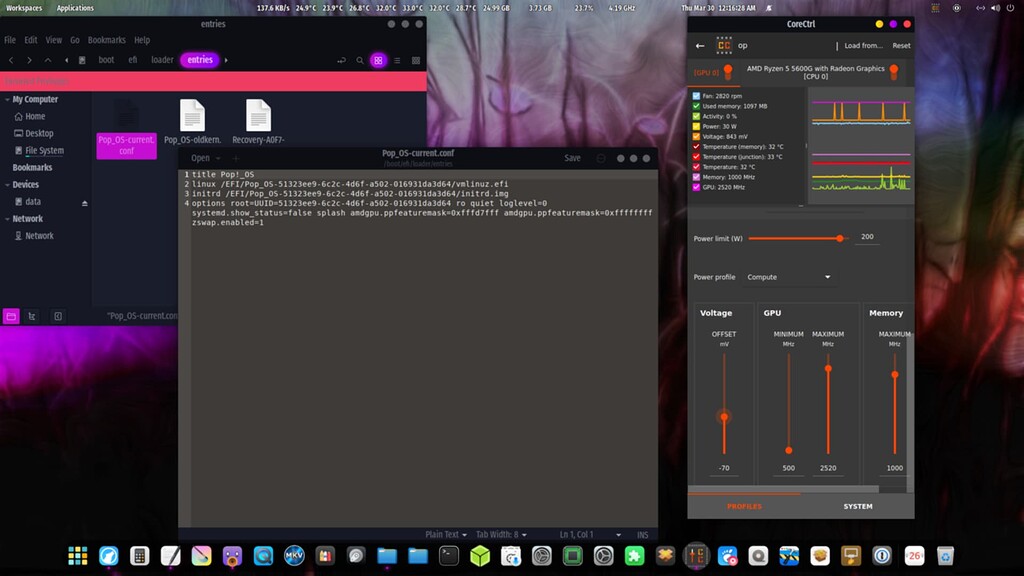
Task: Toggle the GPU 2520 MHz graph checkbox
Action: click(x=696, y=187)
